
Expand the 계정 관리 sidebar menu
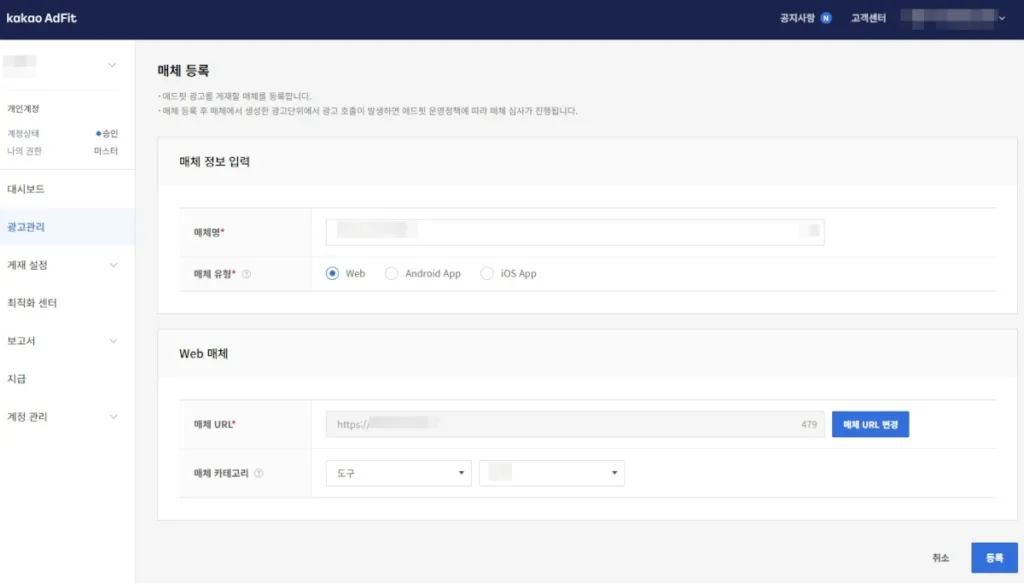pyautogui.click(x=113, y=417)
